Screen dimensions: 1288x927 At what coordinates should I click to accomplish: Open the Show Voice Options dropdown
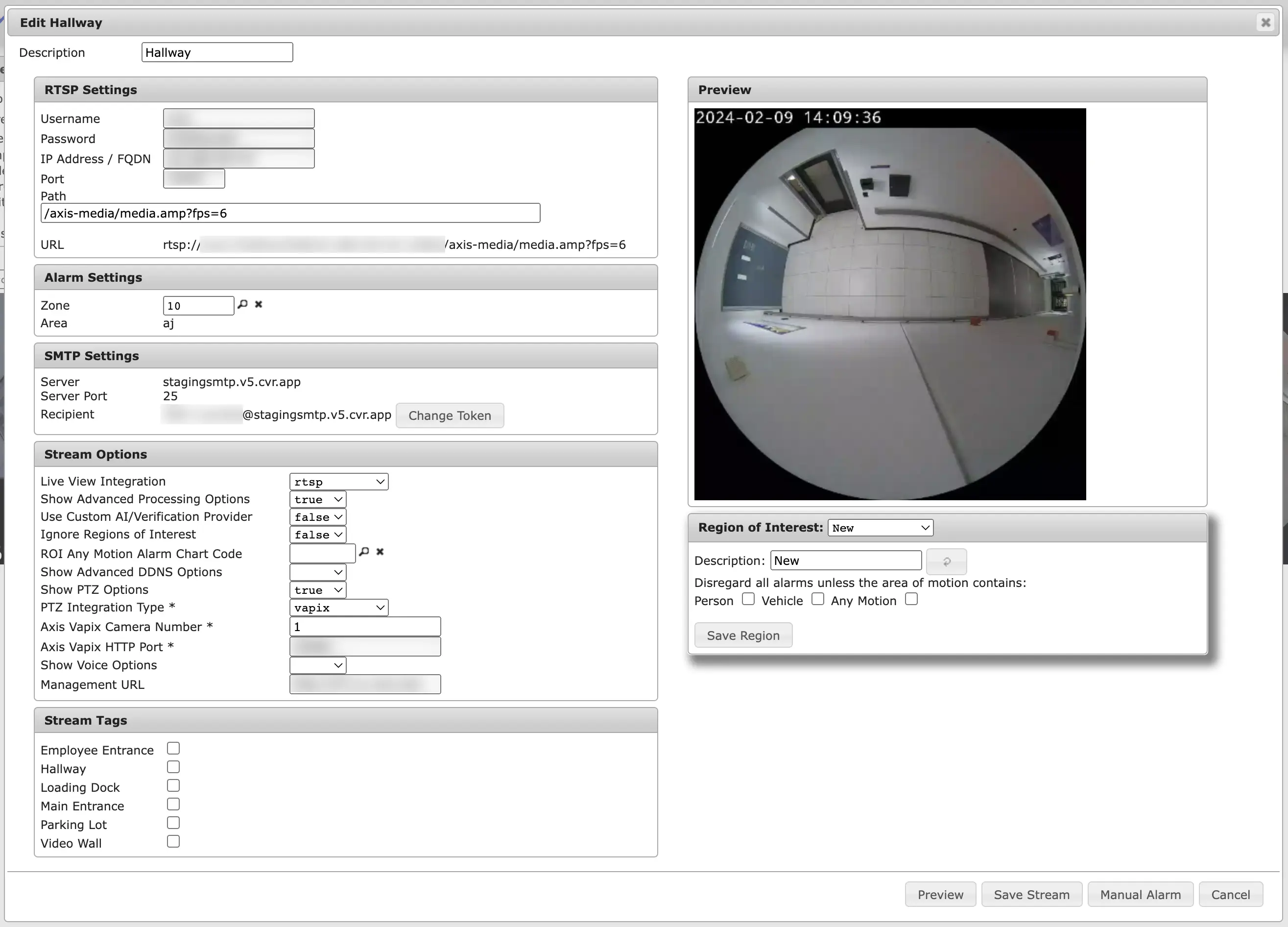click(318, 665)
